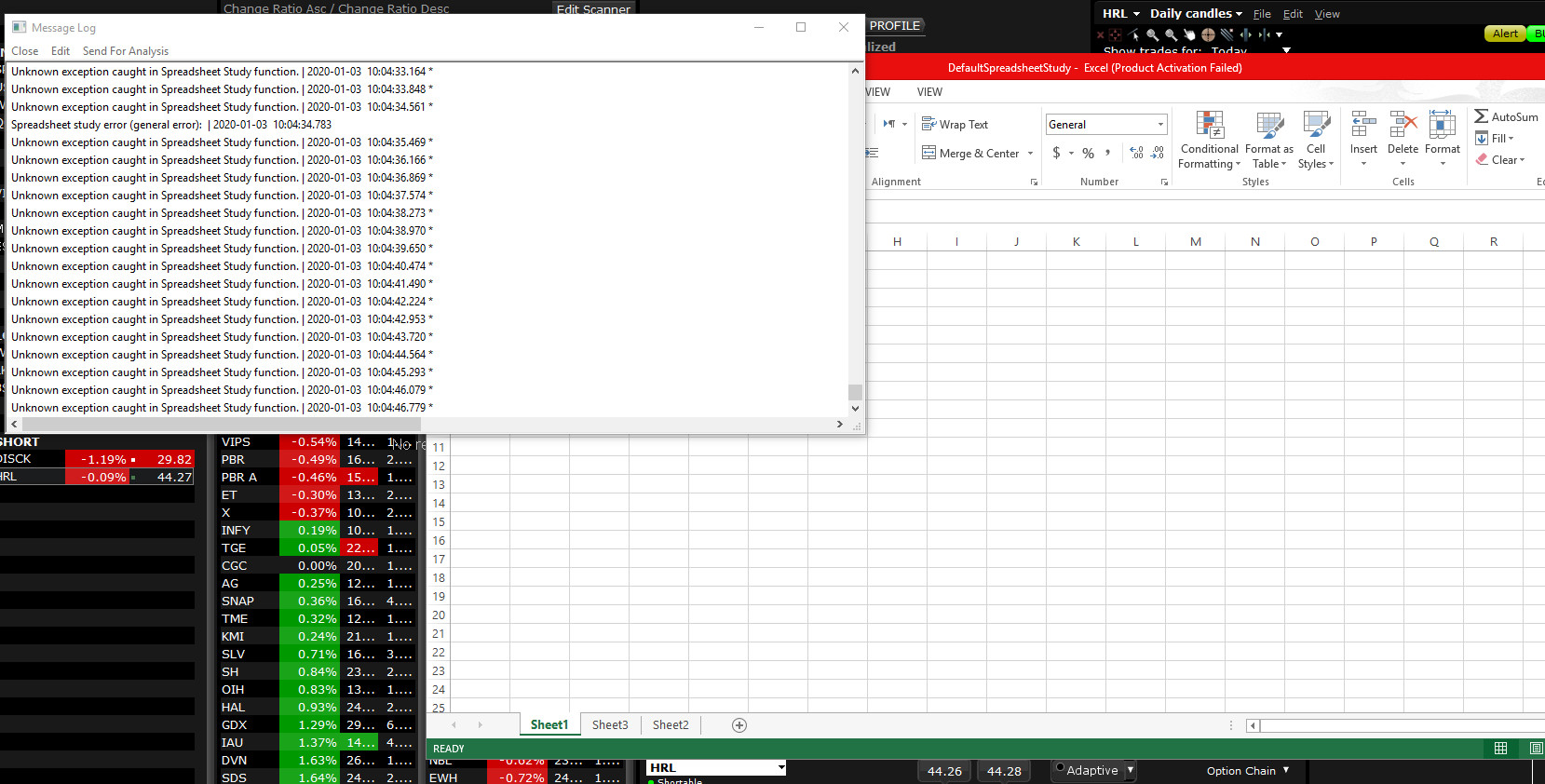Click the Insert cells icon
Screen dimensions: 1545x784
tap(1363, 125)
